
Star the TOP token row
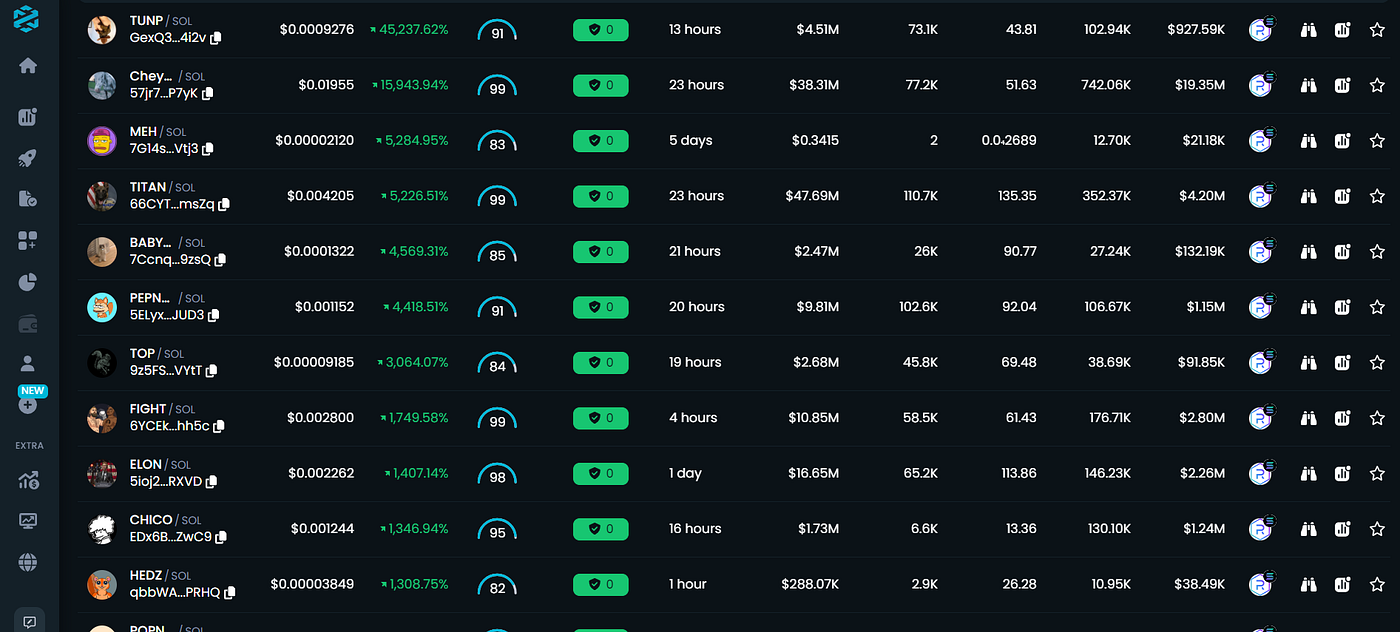click(x=1377, y=362)
